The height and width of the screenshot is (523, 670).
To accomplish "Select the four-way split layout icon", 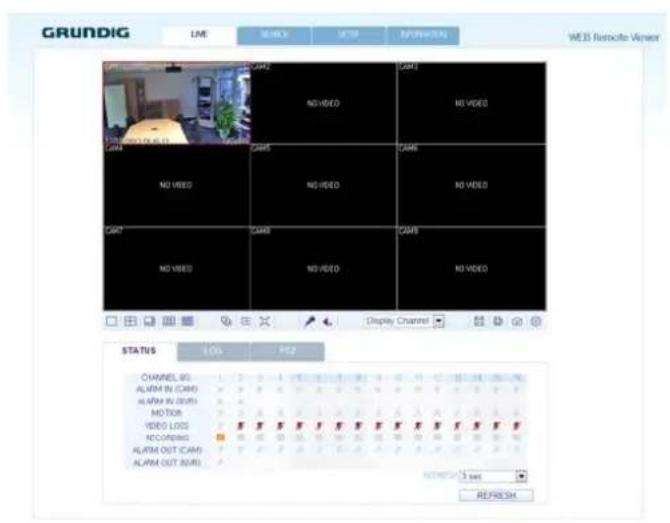I will tap(130, 321).
